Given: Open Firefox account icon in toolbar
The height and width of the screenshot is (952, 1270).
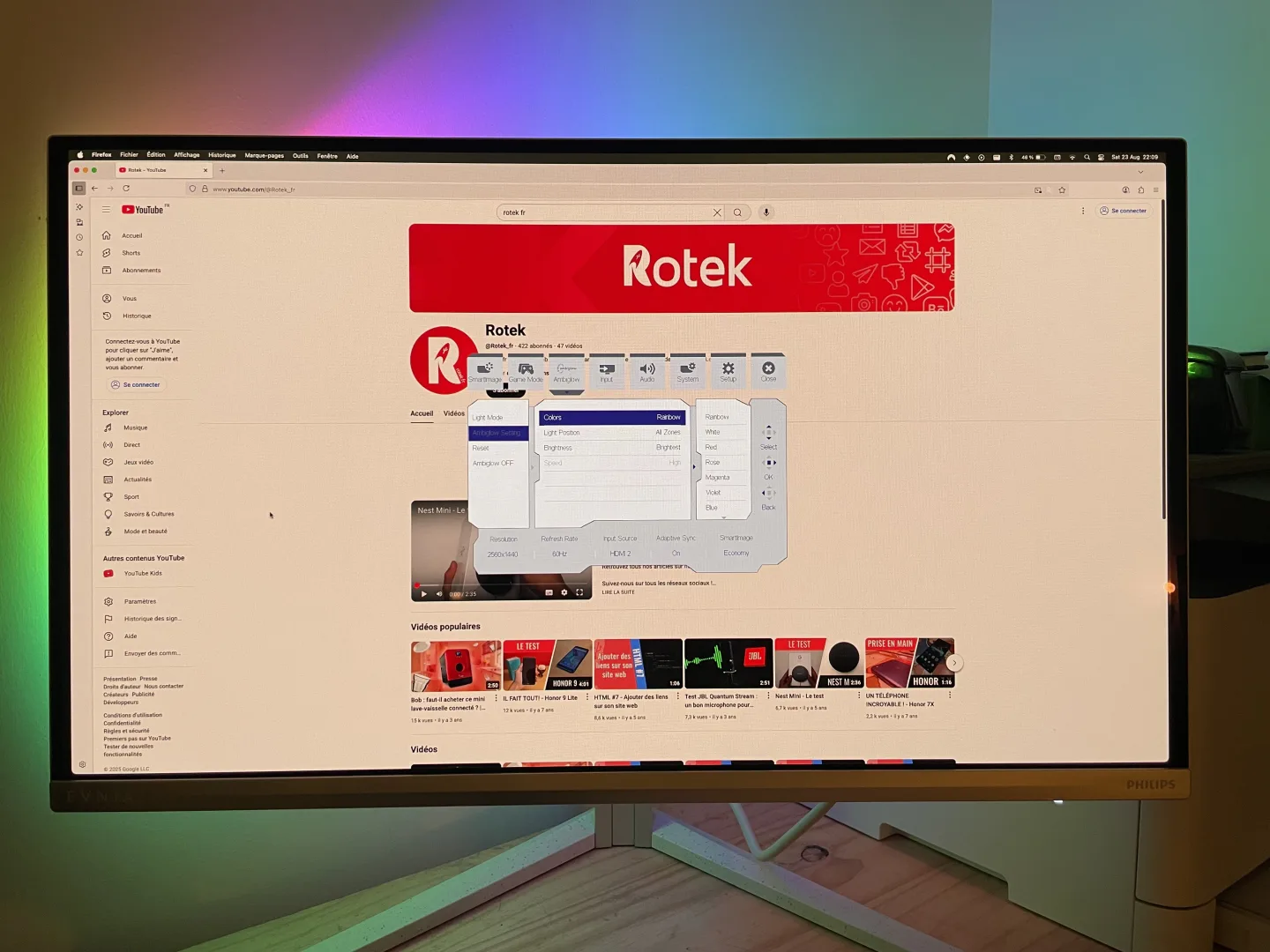Looking at the screenshot, I should tap(1126, 190).
